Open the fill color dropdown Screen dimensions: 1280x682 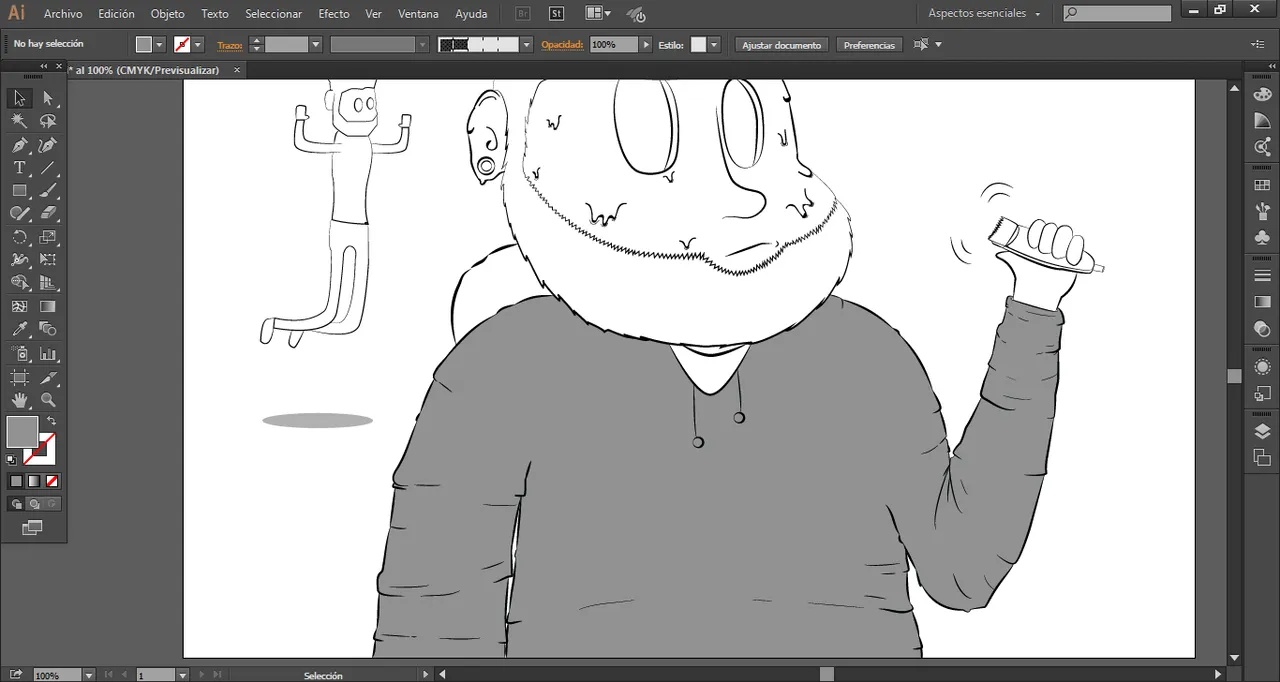pyautogui.click(x=159, y=45)
